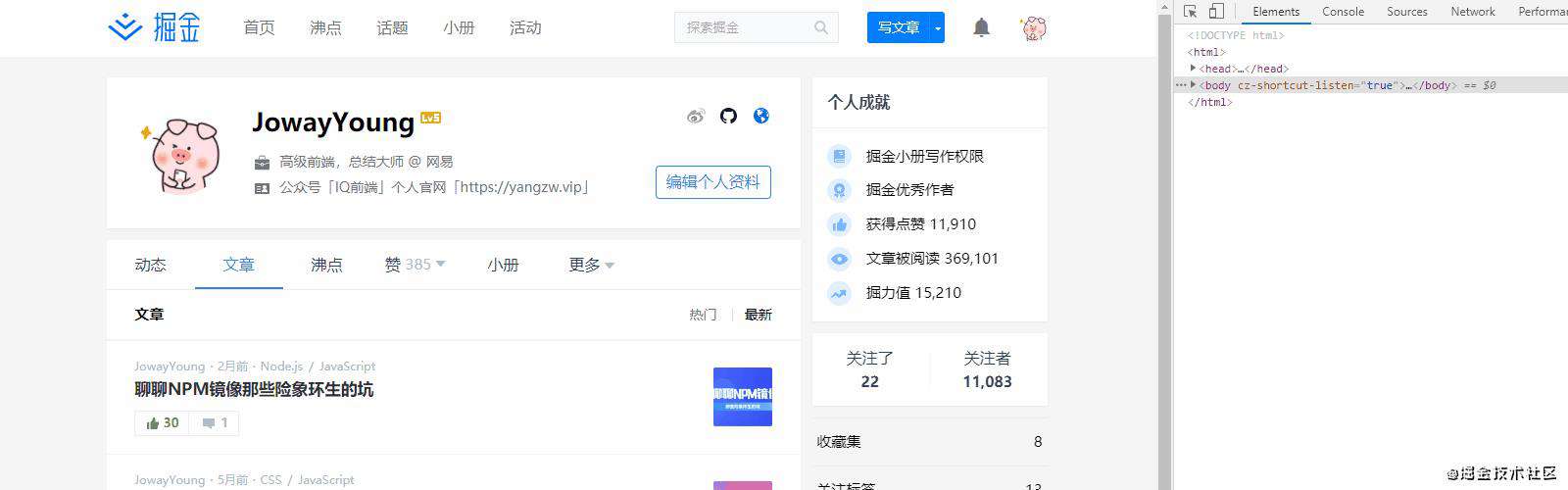Switch to DevTools Console tab
The width and height of the screenshot is (1568, 490).
click(x=1343, y=12)
